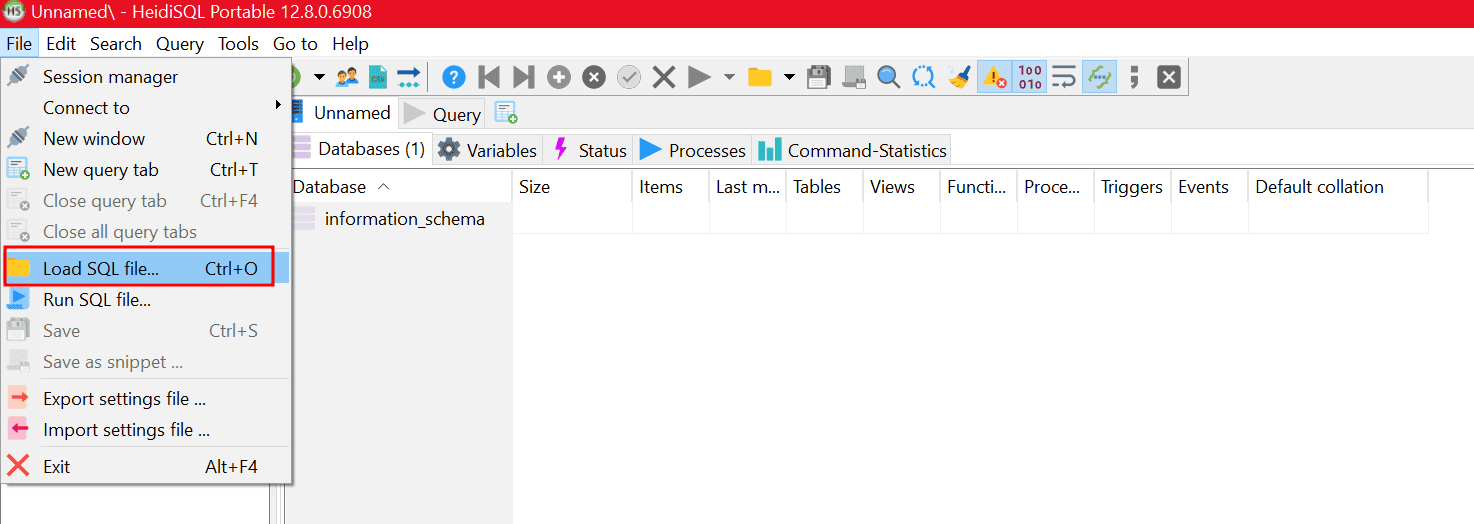Image resolution: width=1474 pixels, height=524 pixels.
Task: Open the Help menu
Action: coord(350,43)
